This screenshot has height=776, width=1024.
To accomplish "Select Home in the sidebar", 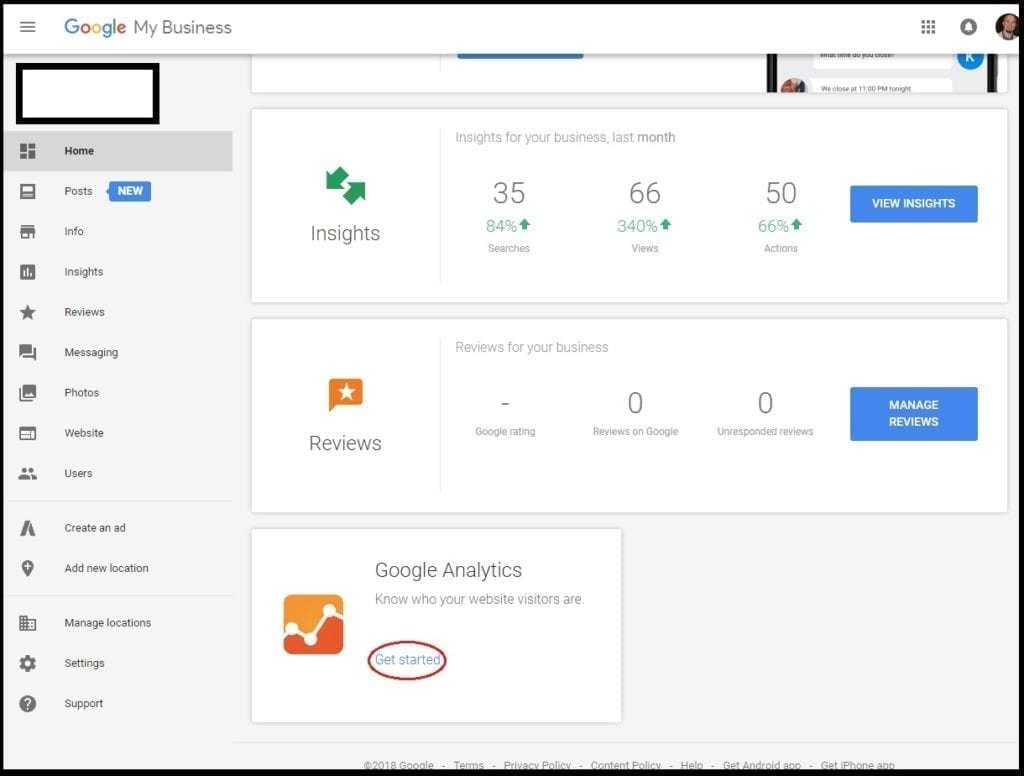I will click(118, 151).
